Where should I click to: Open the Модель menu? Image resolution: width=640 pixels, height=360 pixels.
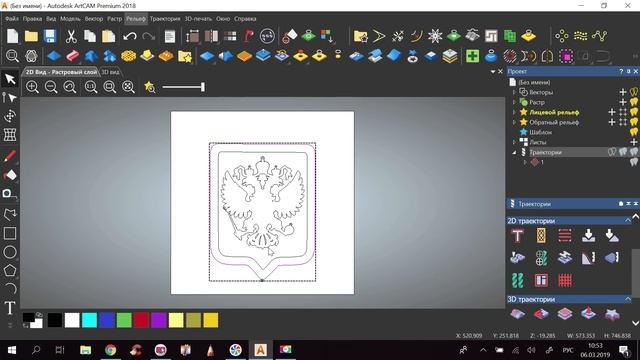tap(70, 19)
